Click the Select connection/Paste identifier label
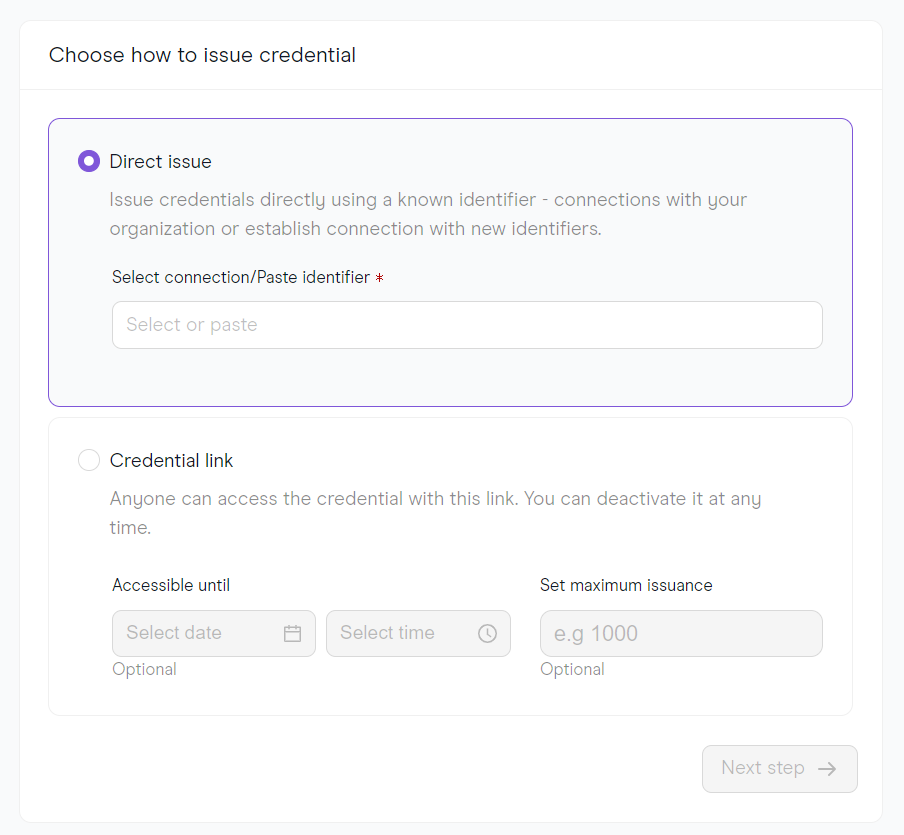 pyautogui.click(x=241, y=277)
